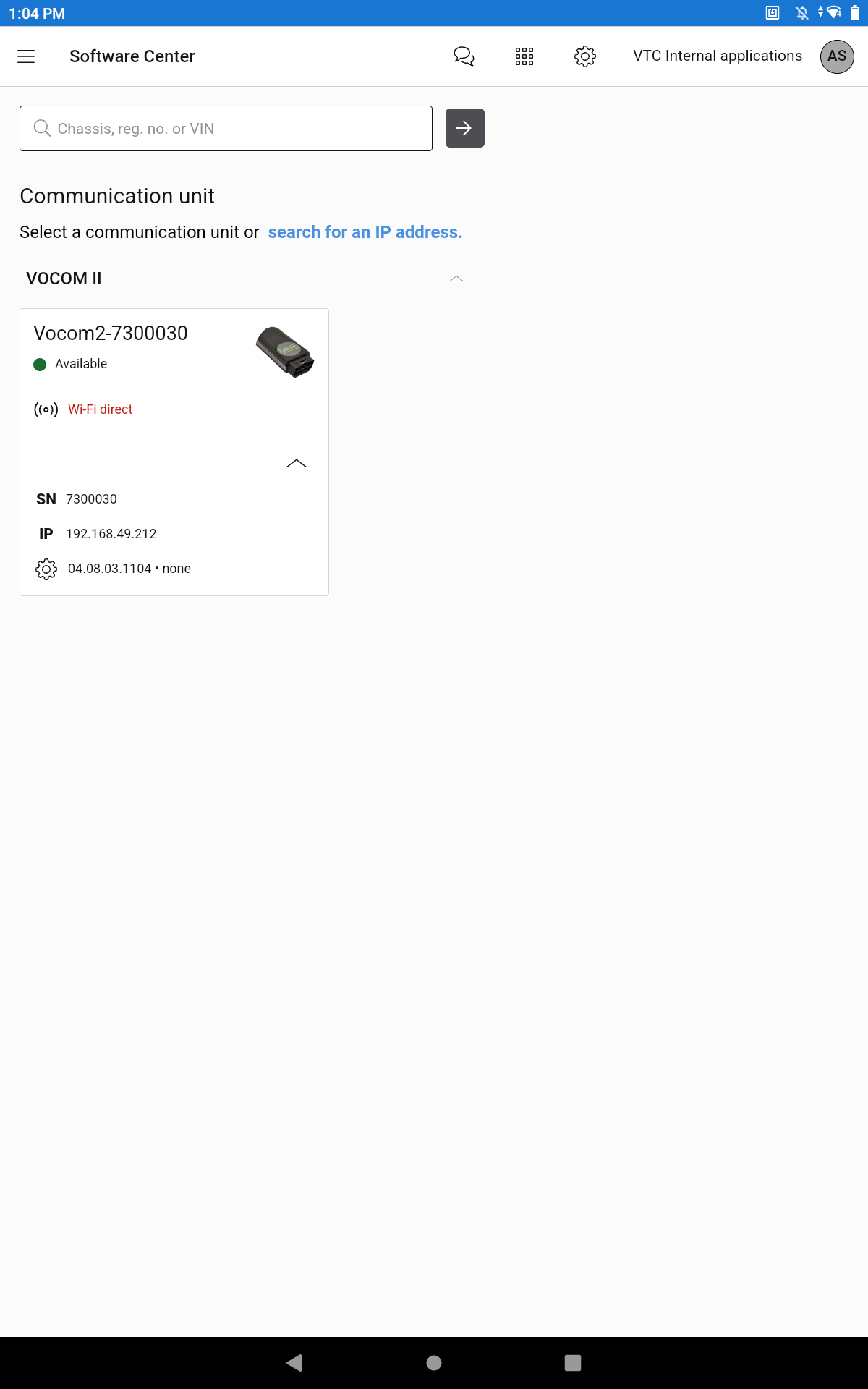
Task: Submit search with arrow button
Action: tap(465, 128)
